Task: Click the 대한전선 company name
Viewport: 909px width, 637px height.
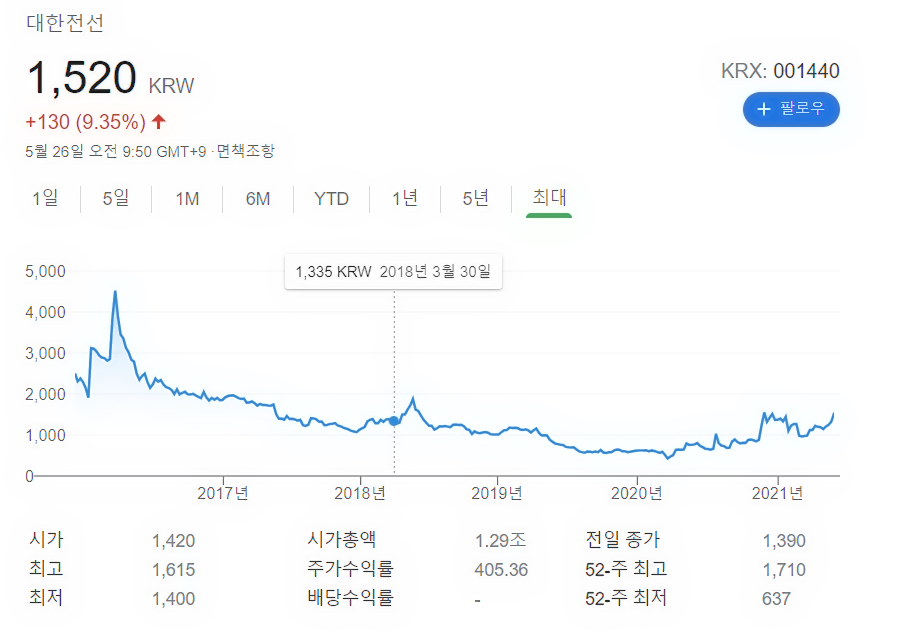Action: pyautogui.click(x=65, y=23)
